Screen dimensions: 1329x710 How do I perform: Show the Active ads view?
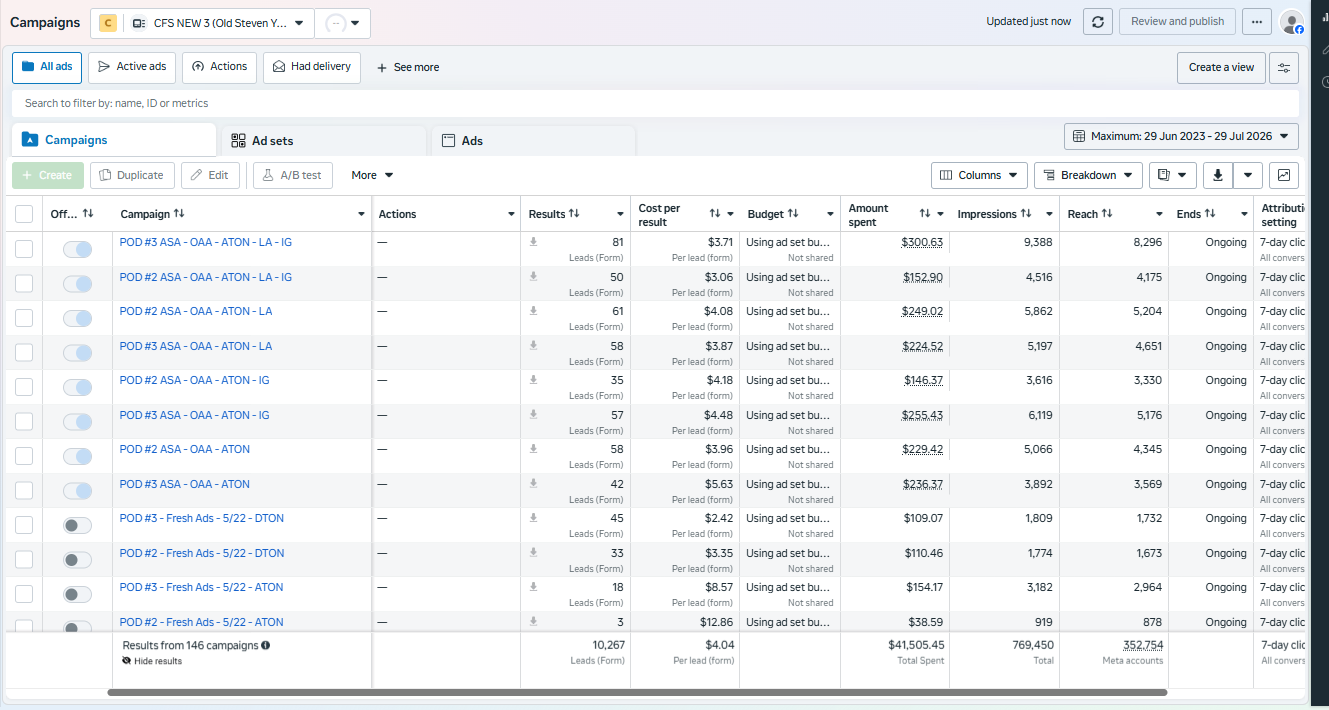click(132, 67)
